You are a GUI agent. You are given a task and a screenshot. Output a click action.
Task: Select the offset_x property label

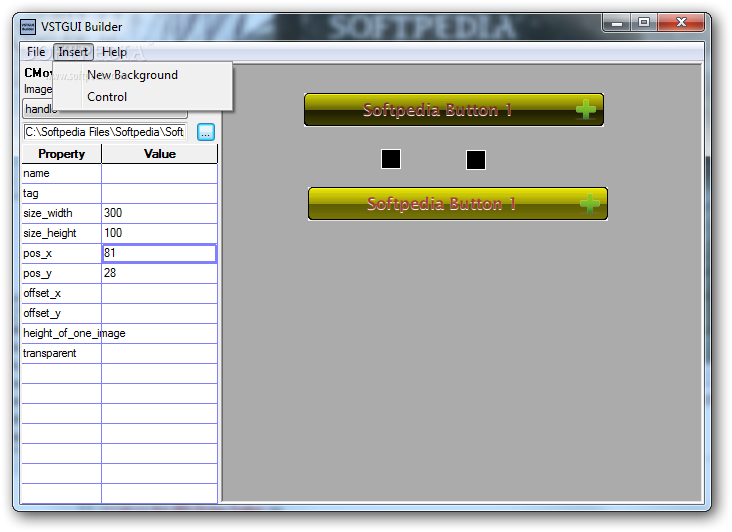[x=62, y=294]
